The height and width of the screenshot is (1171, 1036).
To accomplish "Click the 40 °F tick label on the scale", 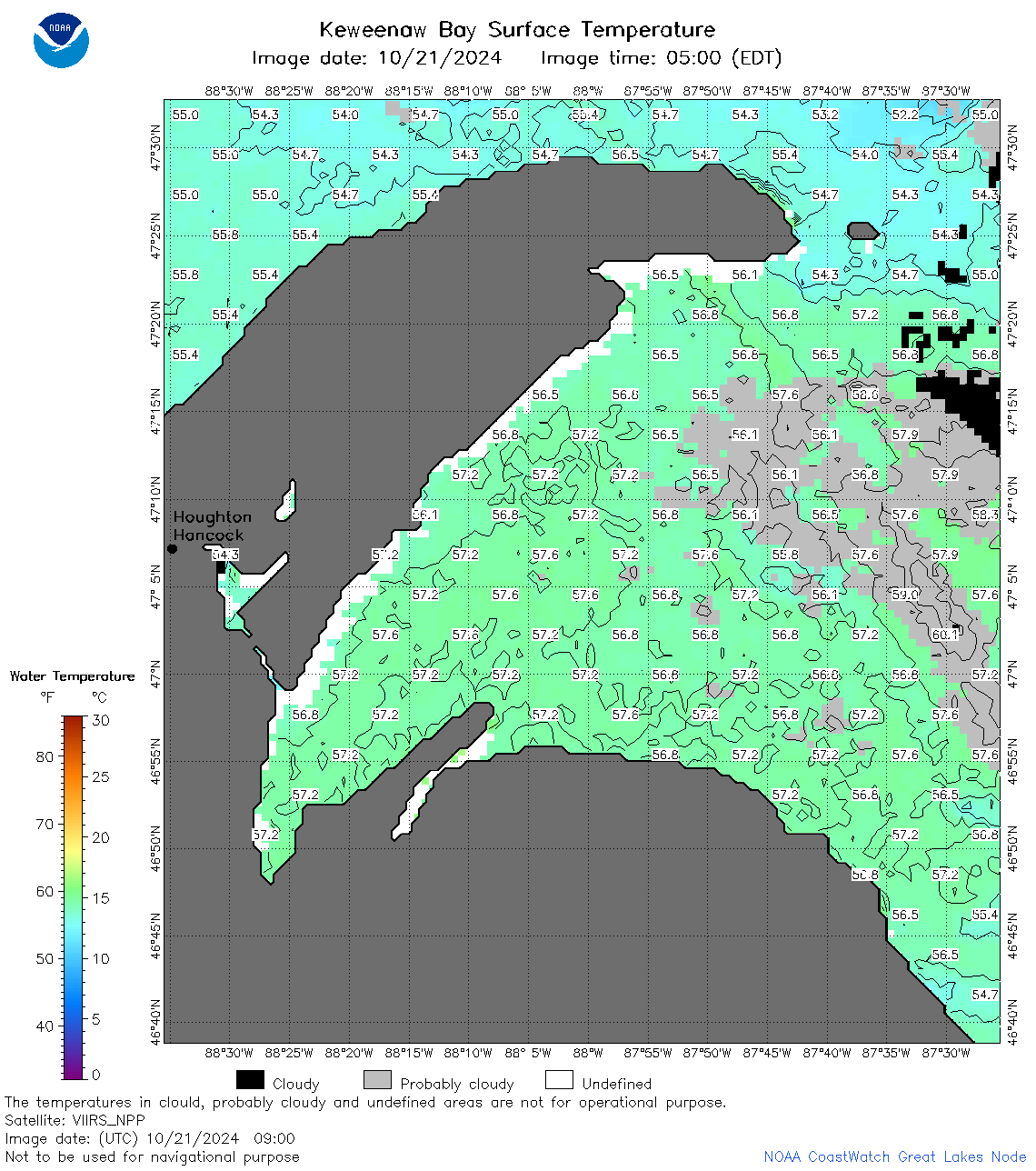I will pos(45,1026).
